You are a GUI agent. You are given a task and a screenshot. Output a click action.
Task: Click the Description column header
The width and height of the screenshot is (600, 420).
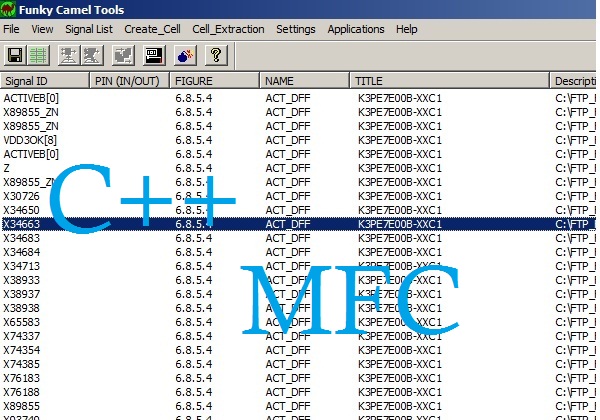click(x=575, y=81)
